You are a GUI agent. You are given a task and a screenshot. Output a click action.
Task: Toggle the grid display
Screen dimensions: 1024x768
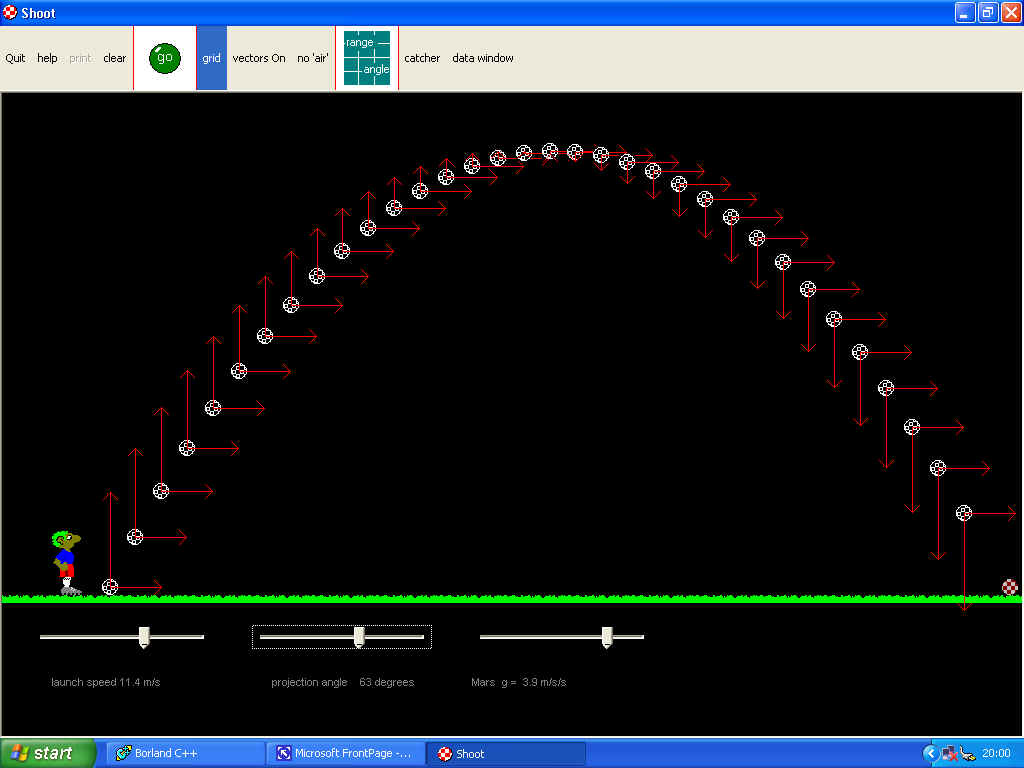211,58
